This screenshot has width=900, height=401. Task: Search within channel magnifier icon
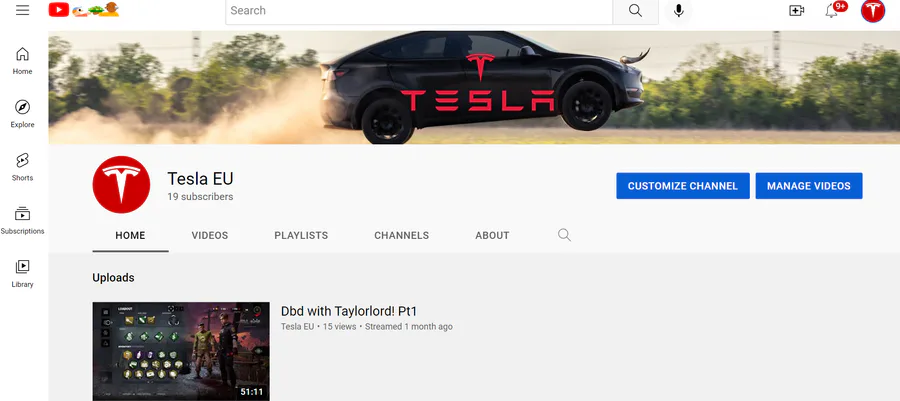pyautogui.click(x=564, y=235)
